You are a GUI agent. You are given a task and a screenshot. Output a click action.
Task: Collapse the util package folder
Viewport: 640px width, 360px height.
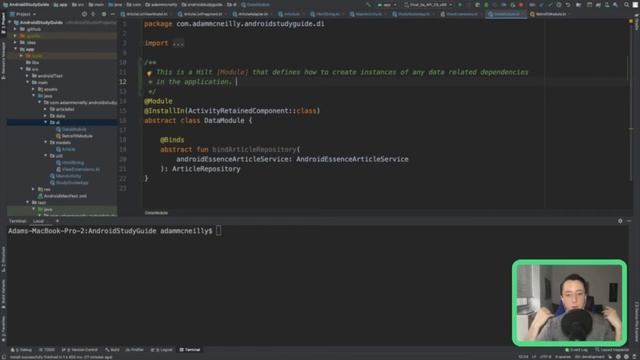click(x=46, y=156)
